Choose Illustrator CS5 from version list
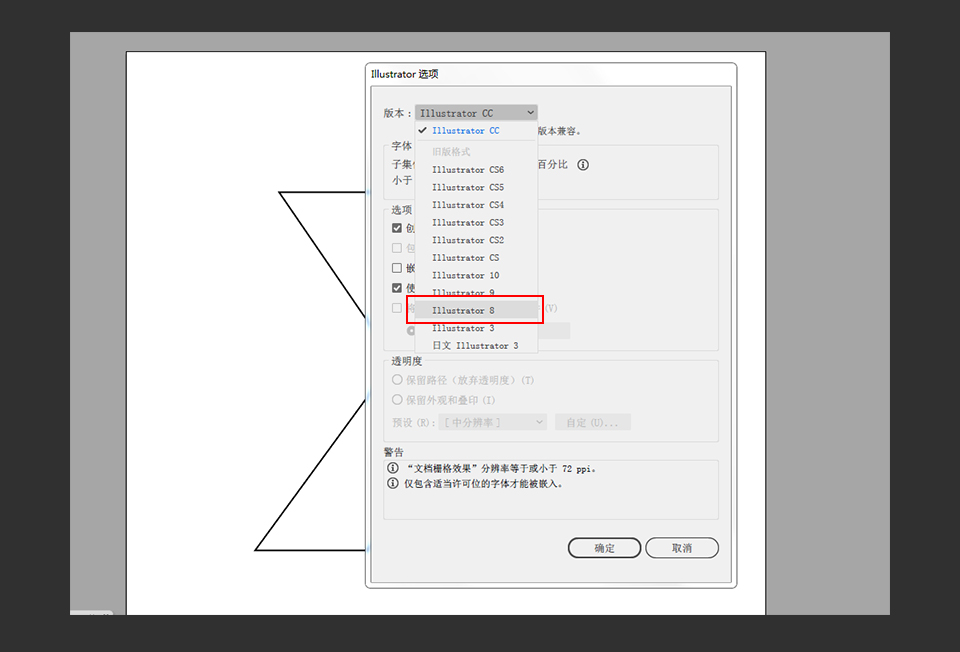 click(x=476, y=187)
